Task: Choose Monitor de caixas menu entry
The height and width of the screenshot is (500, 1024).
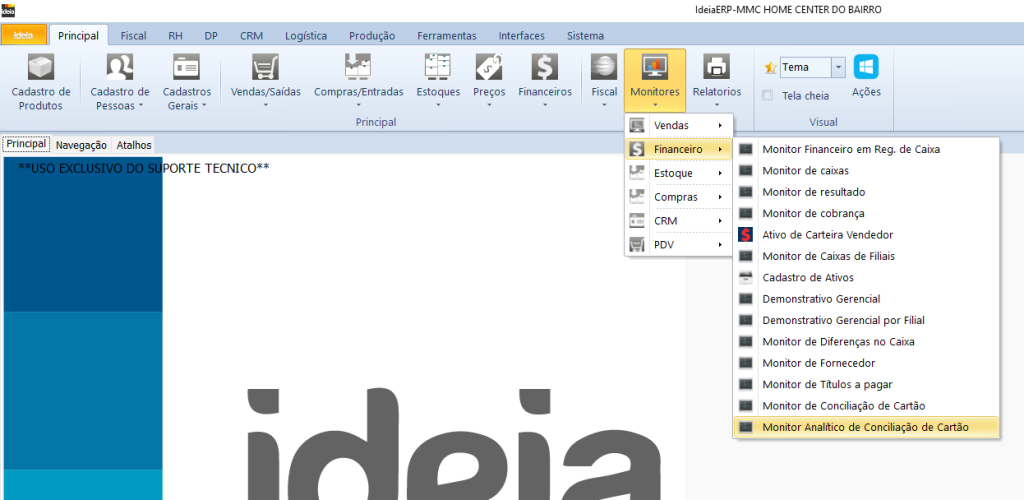Action: (x=805, y=171)
